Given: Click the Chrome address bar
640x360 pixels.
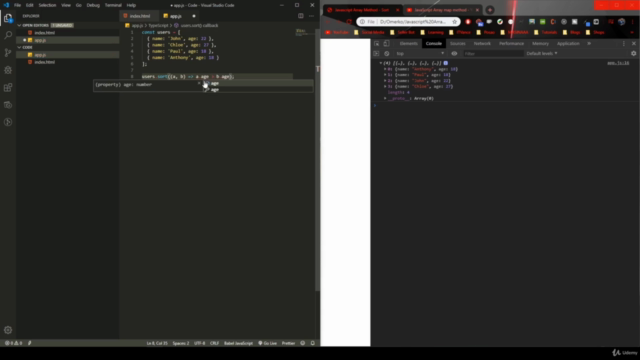Looking at the screenshot, I should 407,22.
